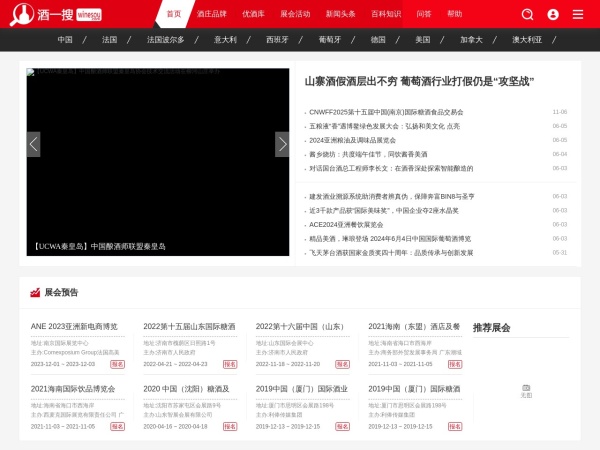Click the UCWA秦皇岛 carousel caption
Image resolution: width=600 pixels, height=450 pixels.
(99, 246)
